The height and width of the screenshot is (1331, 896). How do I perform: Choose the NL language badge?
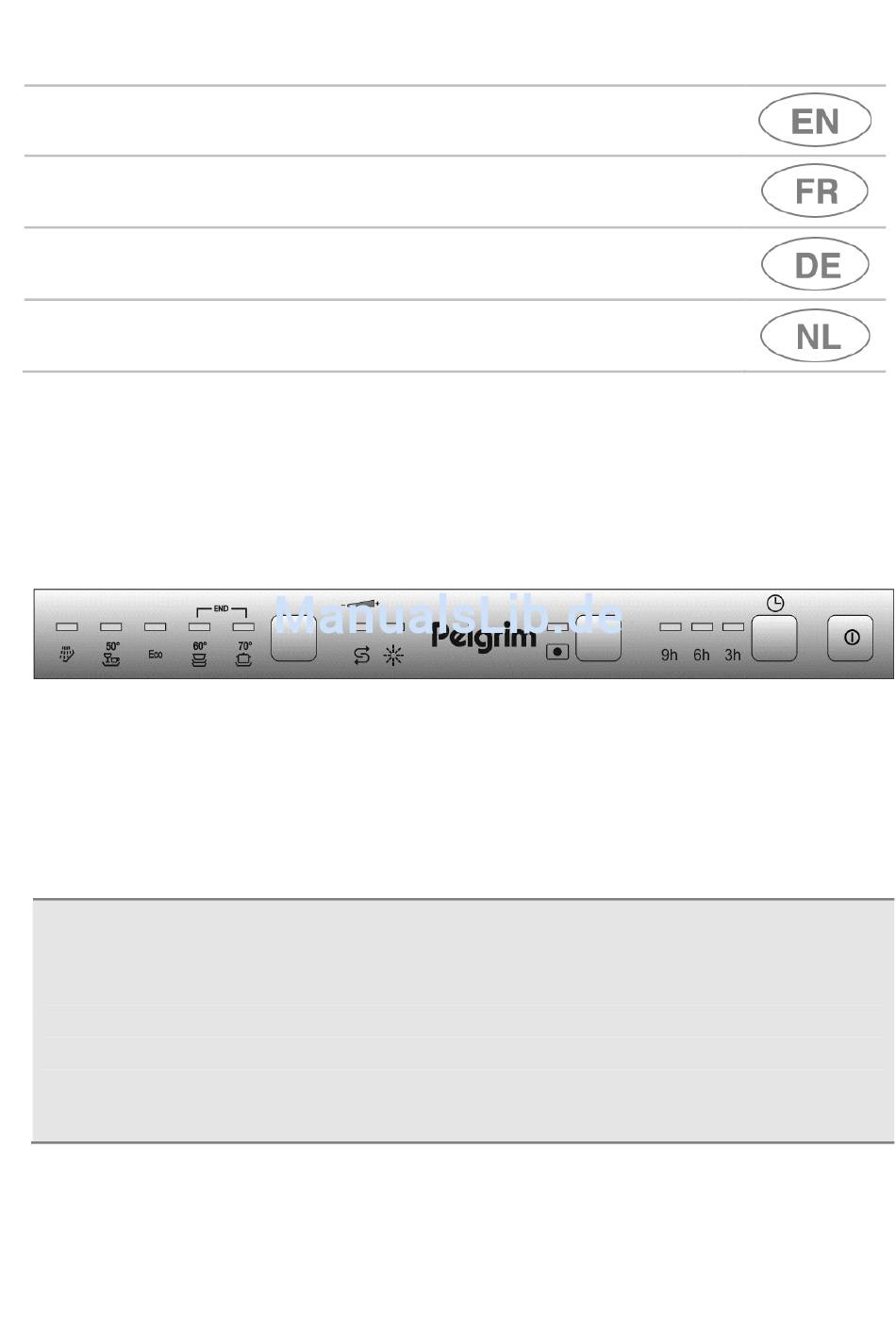coord(816,336)
